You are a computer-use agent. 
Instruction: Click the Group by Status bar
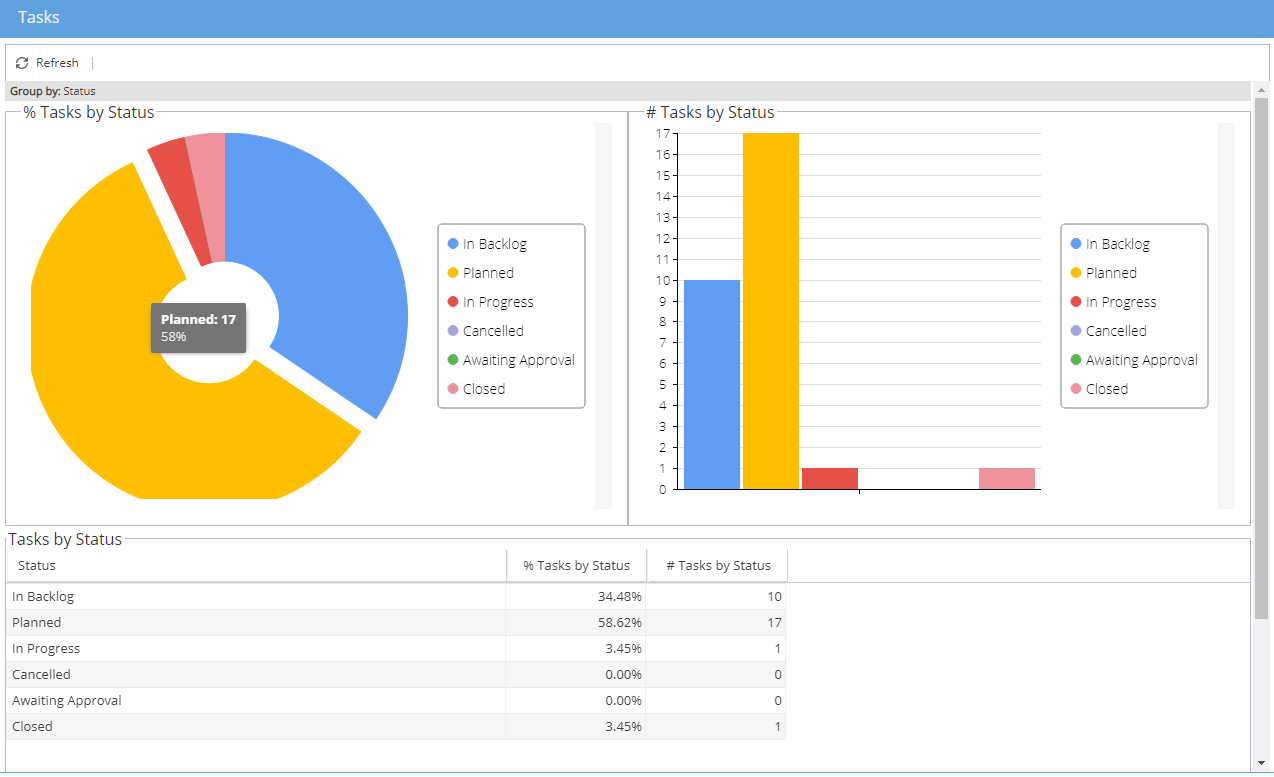(628, 91)
